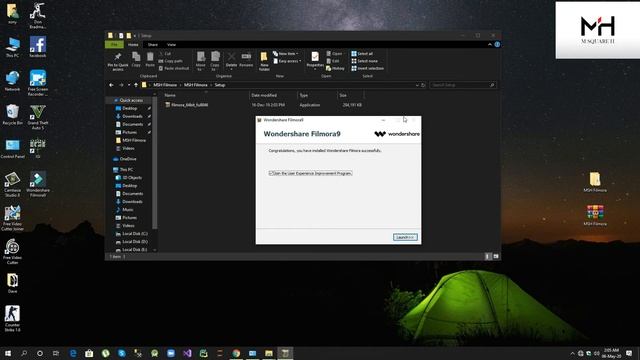Image resolution: width=640 pixels, height=360 pixels.
Task: Switch to the details view icon in the status bar
Action: pyautogui.click(x=488, y=256)
